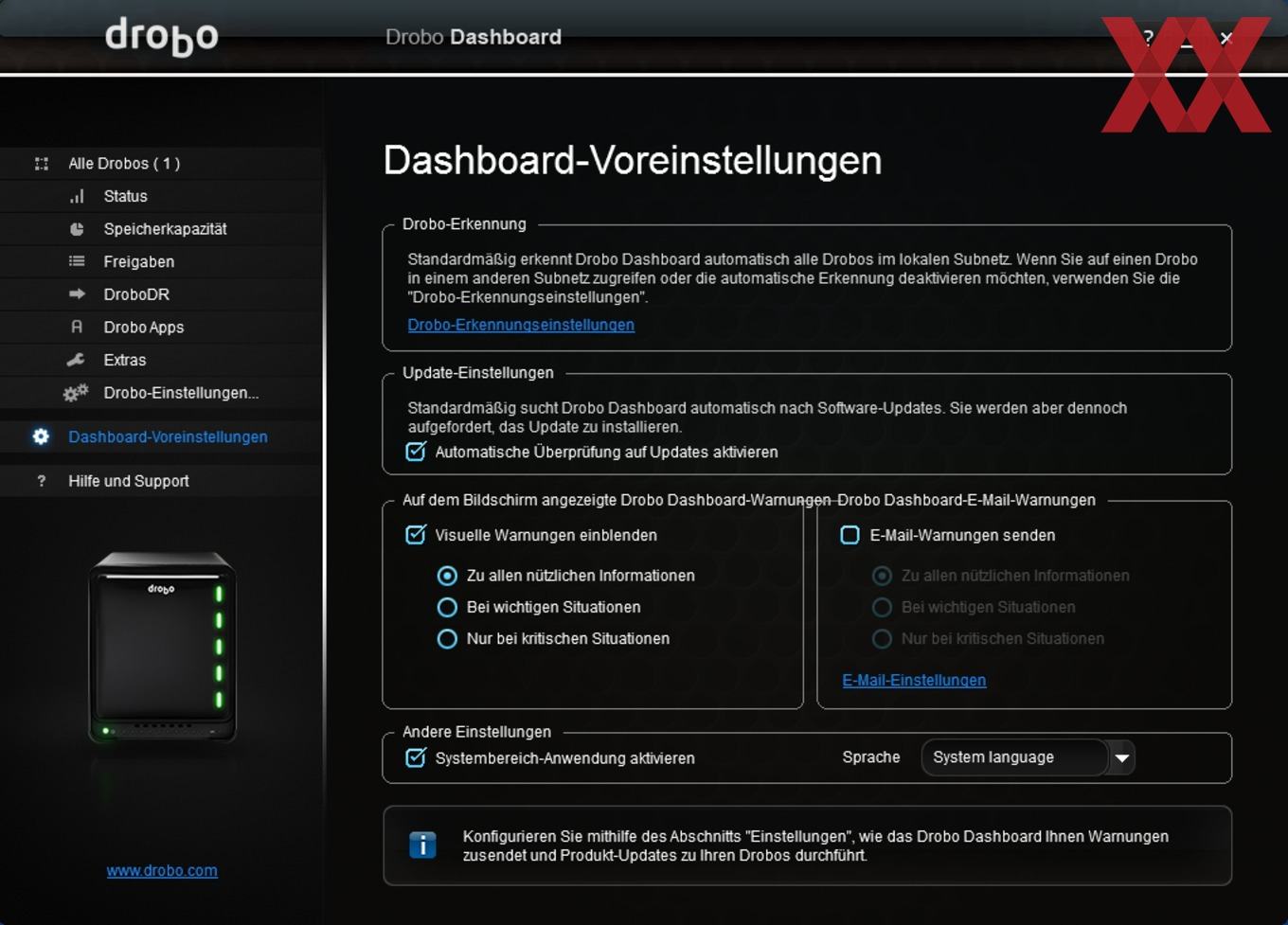The image size is (1288, 925).
Task: Select e-mail Nur bei kritischen Situationen radio
Action: (x=882, y=639)
